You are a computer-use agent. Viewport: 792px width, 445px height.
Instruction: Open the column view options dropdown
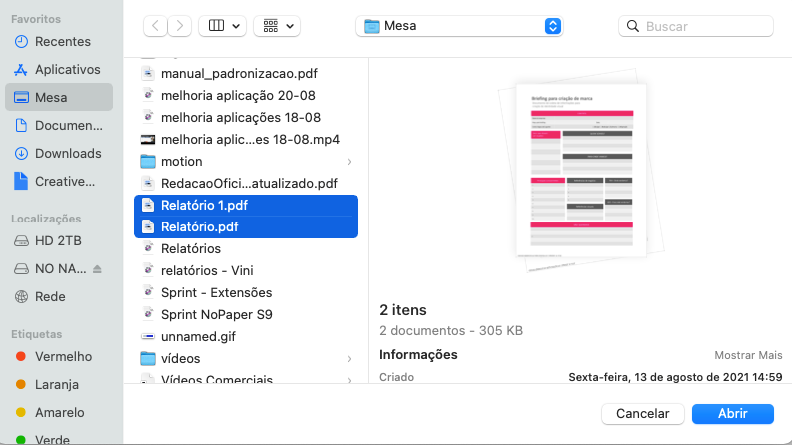[x=222, y=26]
